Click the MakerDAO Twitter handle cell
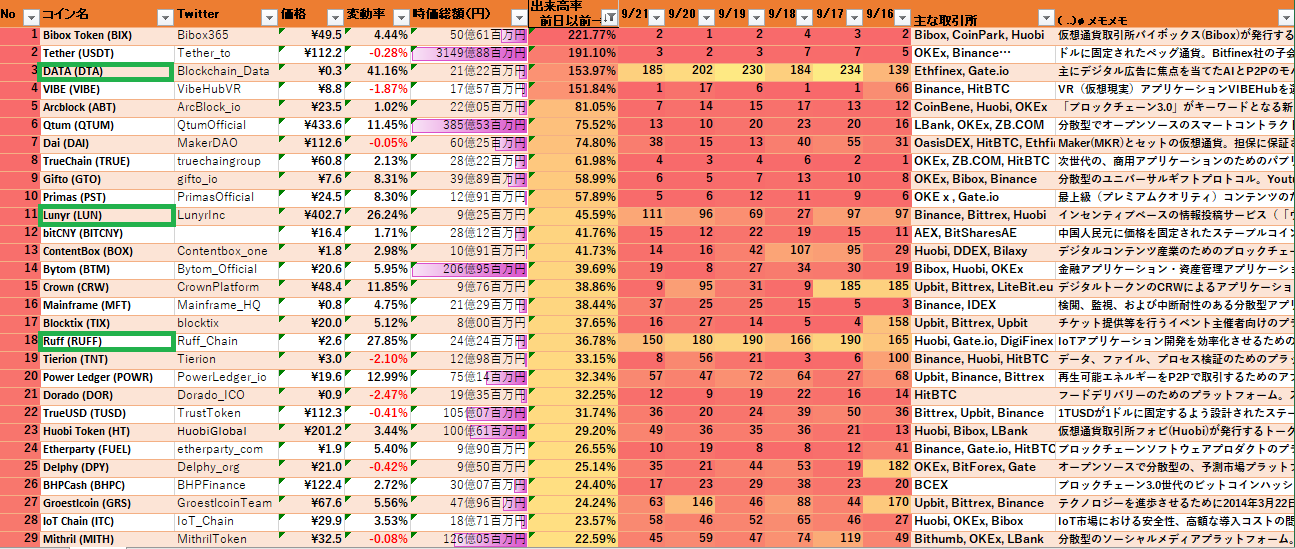This screenshot has width=1295, height=549. pyautogui.click(x=224, y=143)
